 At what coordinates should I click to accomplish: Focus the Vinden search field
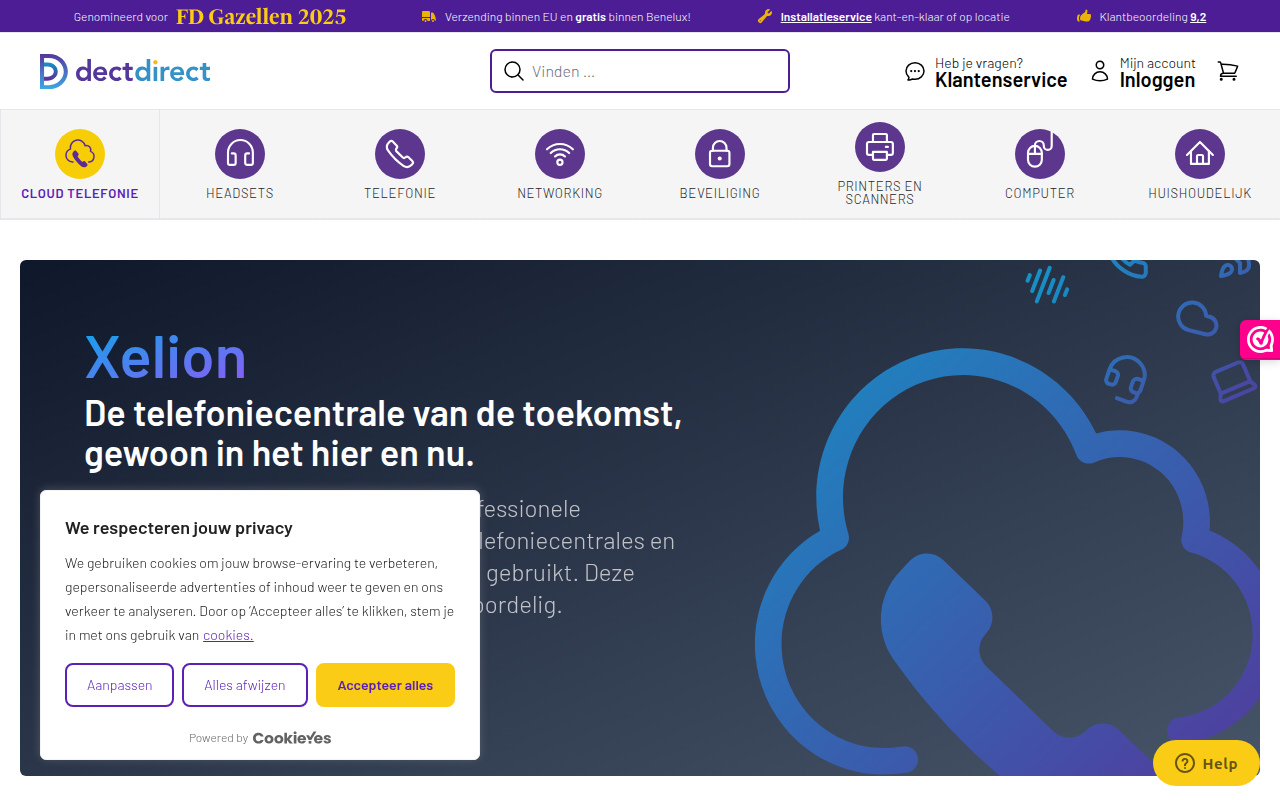[x=640, y=71]
